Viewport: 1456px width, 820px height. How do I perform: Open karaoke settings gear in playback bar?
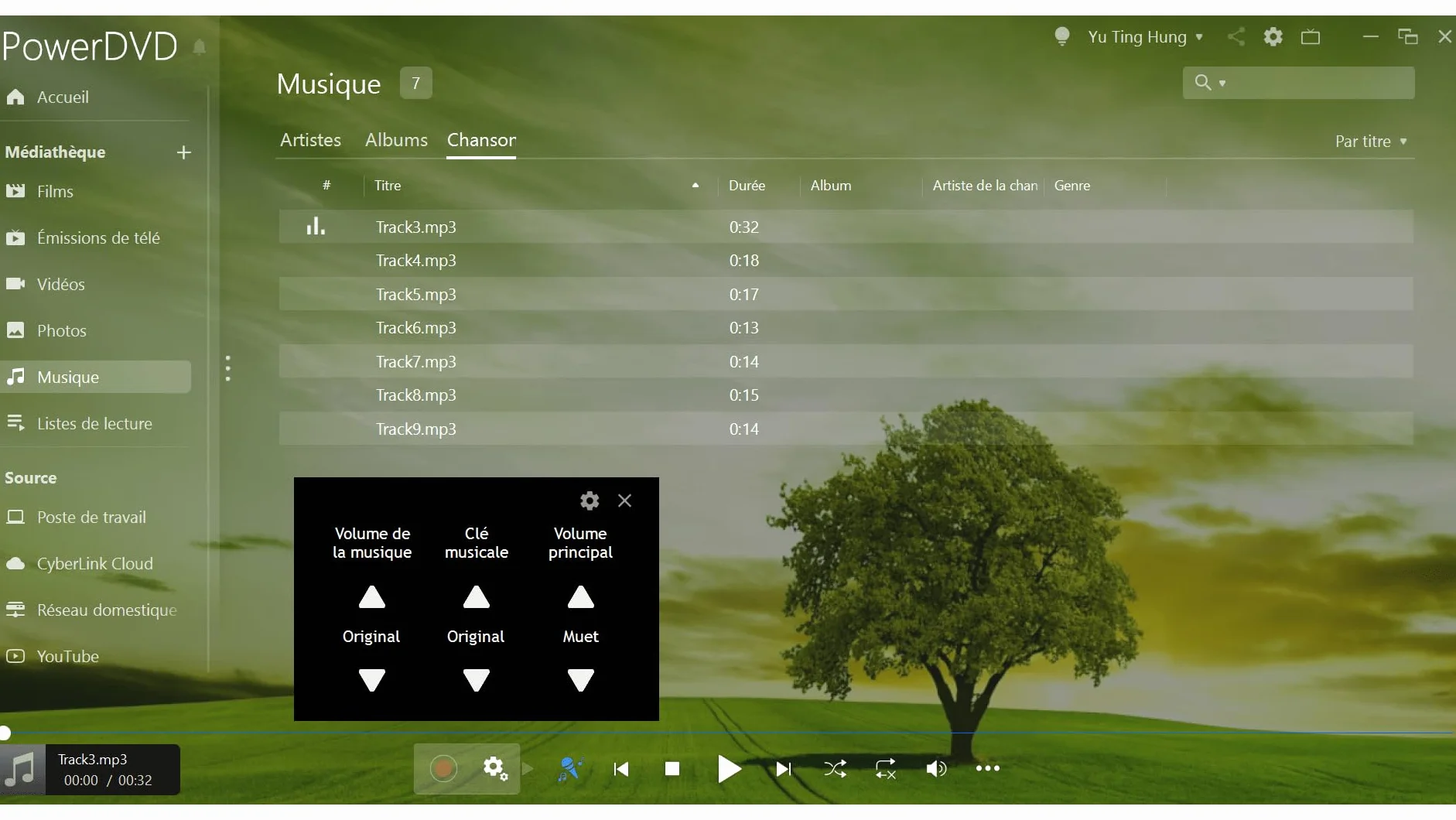pyautogui.click(x=495, y=768)
